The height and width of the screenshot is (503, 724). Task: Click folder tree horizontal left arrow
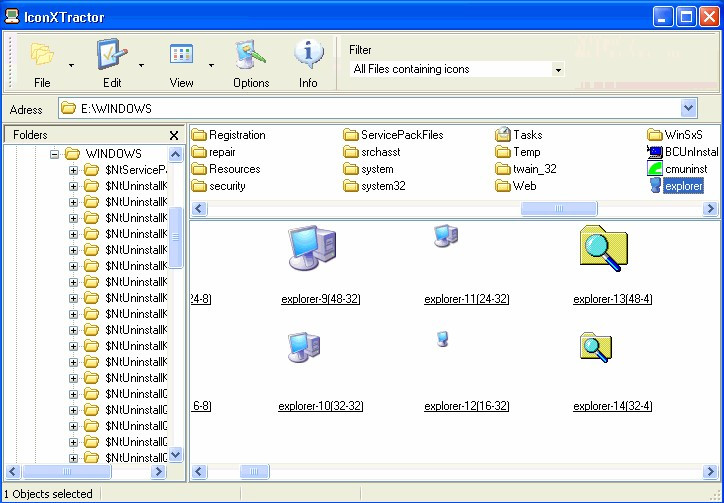12,472
